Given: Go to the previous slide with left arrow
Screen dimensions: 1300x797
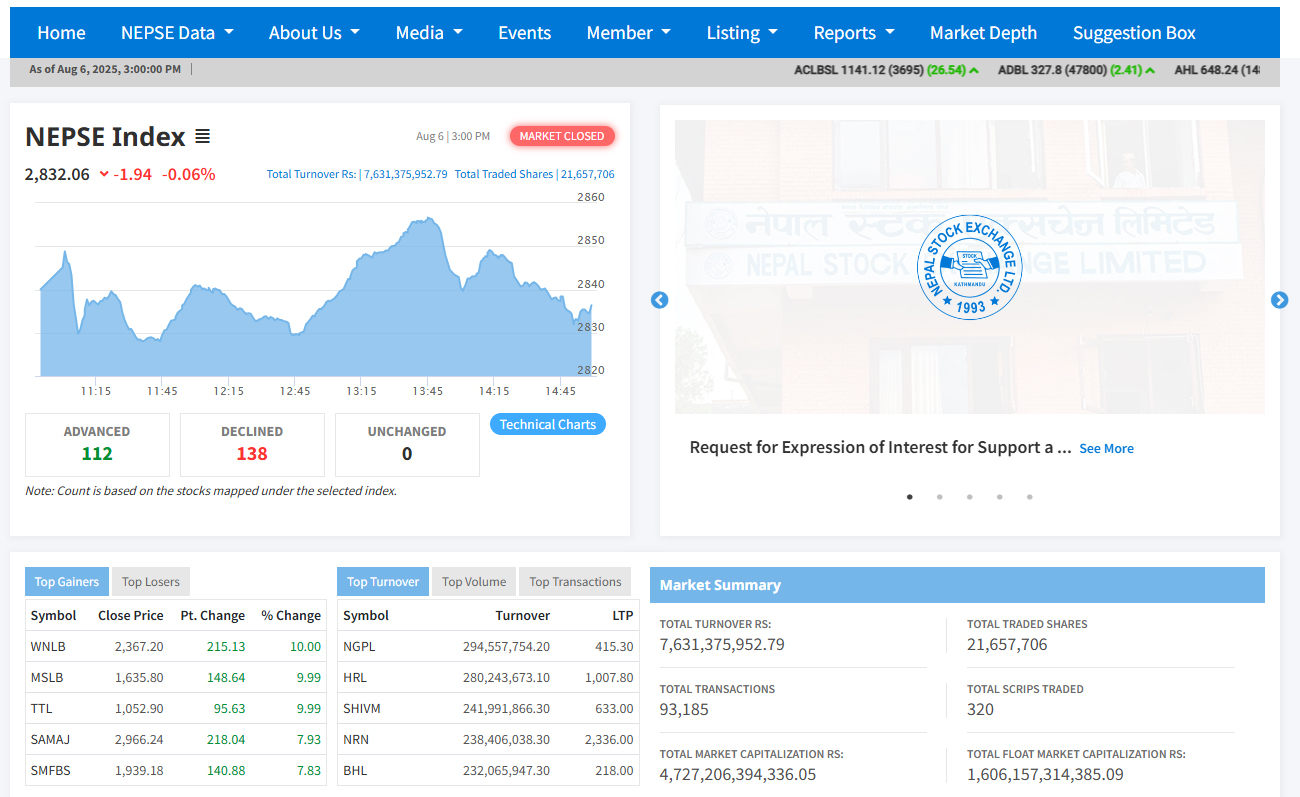Looking at the screenshot, I should point(659,300).
